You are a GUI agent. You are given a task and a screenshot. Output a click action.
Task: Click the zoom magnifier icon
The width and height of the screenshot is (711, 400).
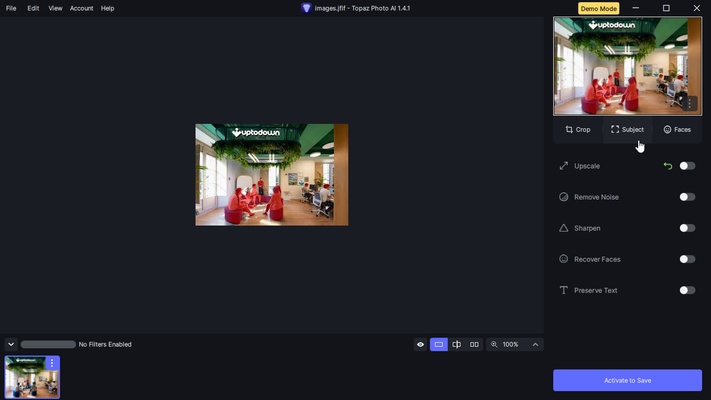pyautogui.click(x=494, y=345)
